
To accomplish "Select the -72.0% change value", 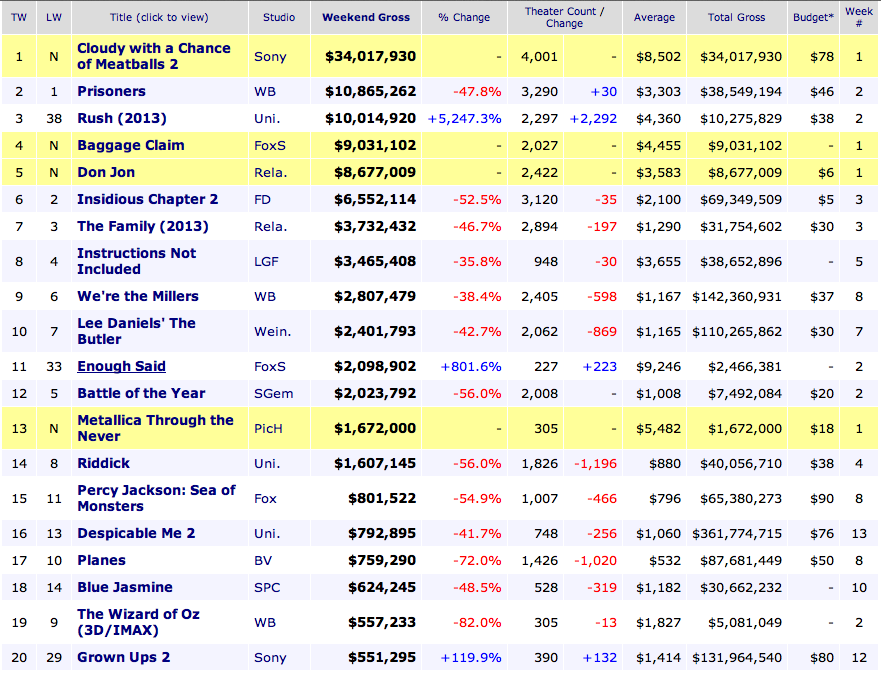I will tap(477, 561).
